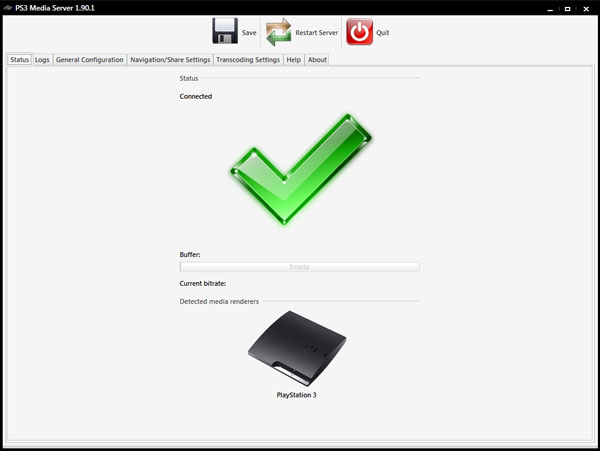Click the Restart Server label

click(317, 33)
